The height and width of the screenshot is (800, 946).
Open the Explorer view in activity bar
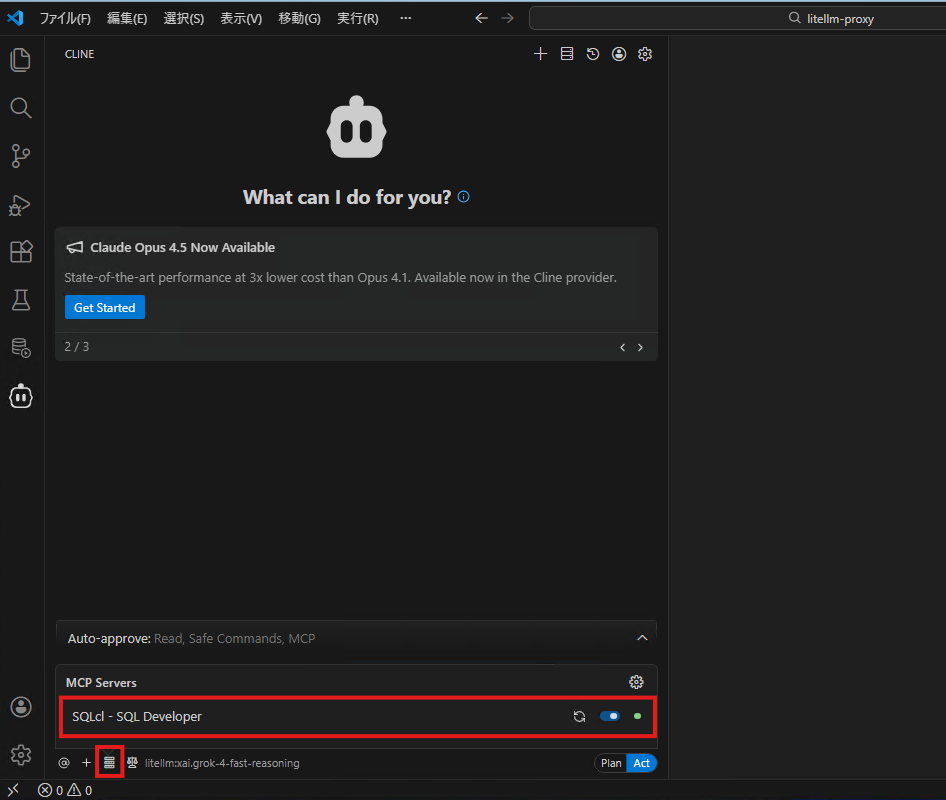[x=21, y=60]
